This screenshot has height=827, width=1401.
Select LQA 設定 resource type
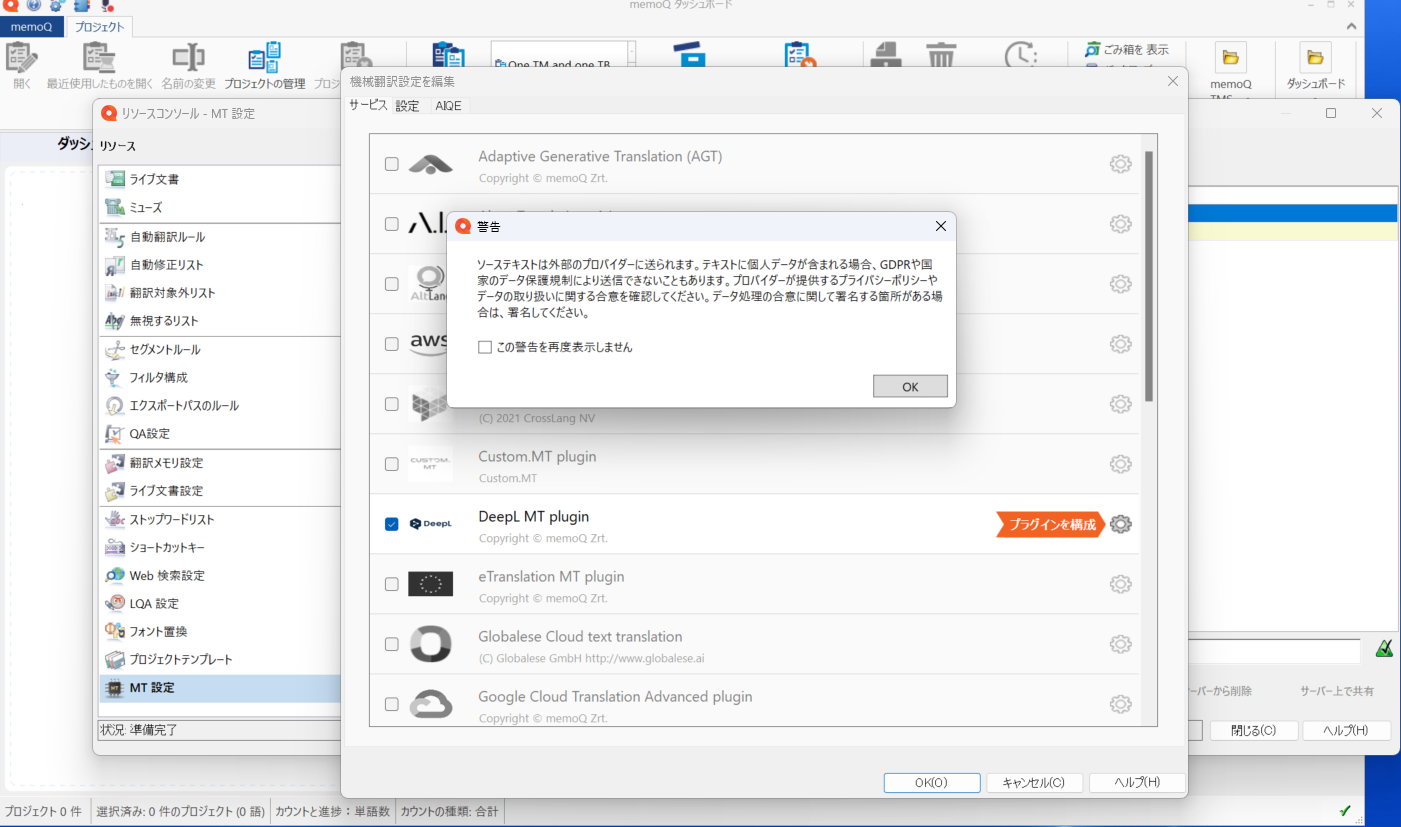(x=220, y=604)
